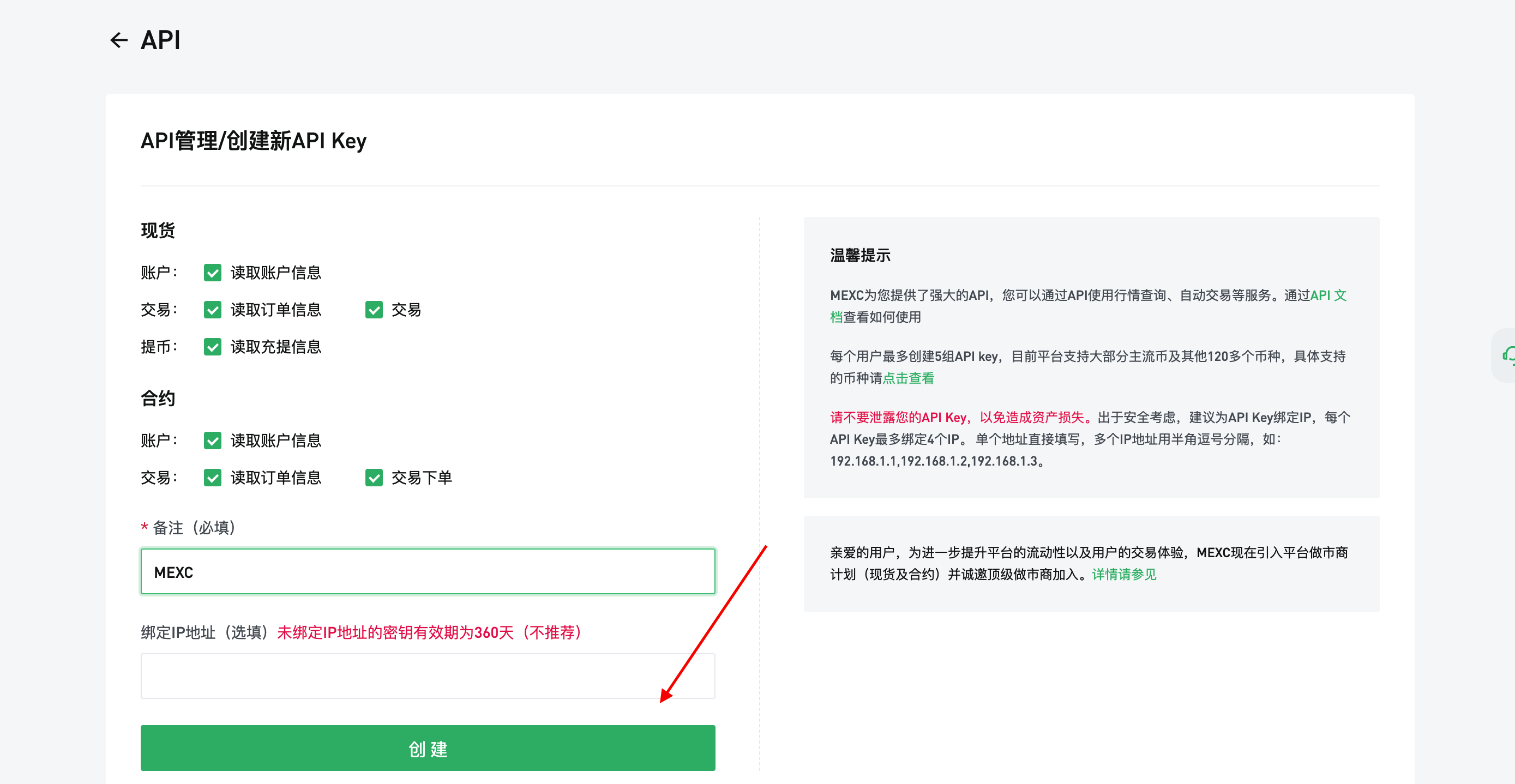Viewport: 1515px width, 784px height.
Task: Click the 提币: row label
Action: click(159, 346)
